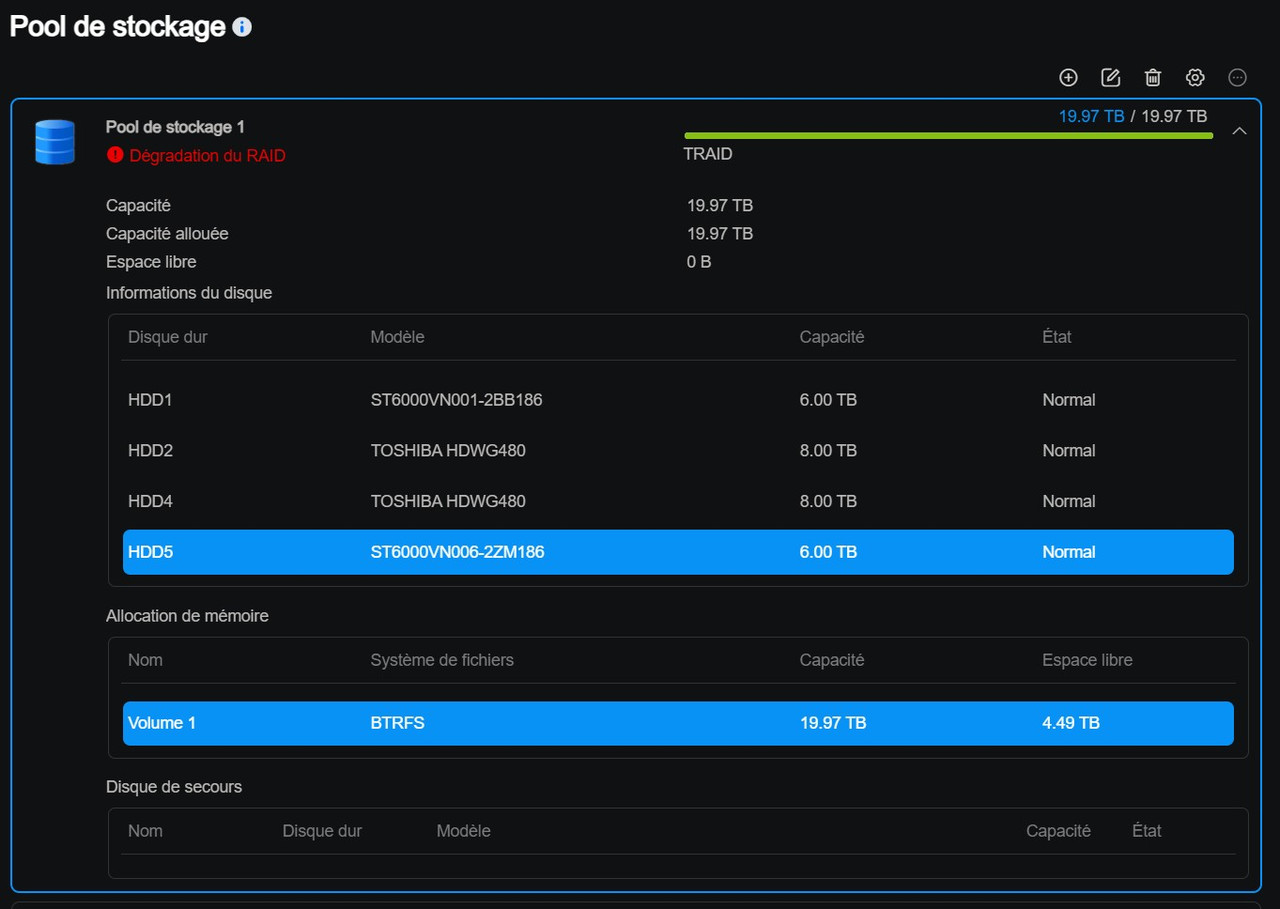Click the Modèle column header in disk table
The width and height of the screenshot is (1280, 909).
[x=397, y=337]
